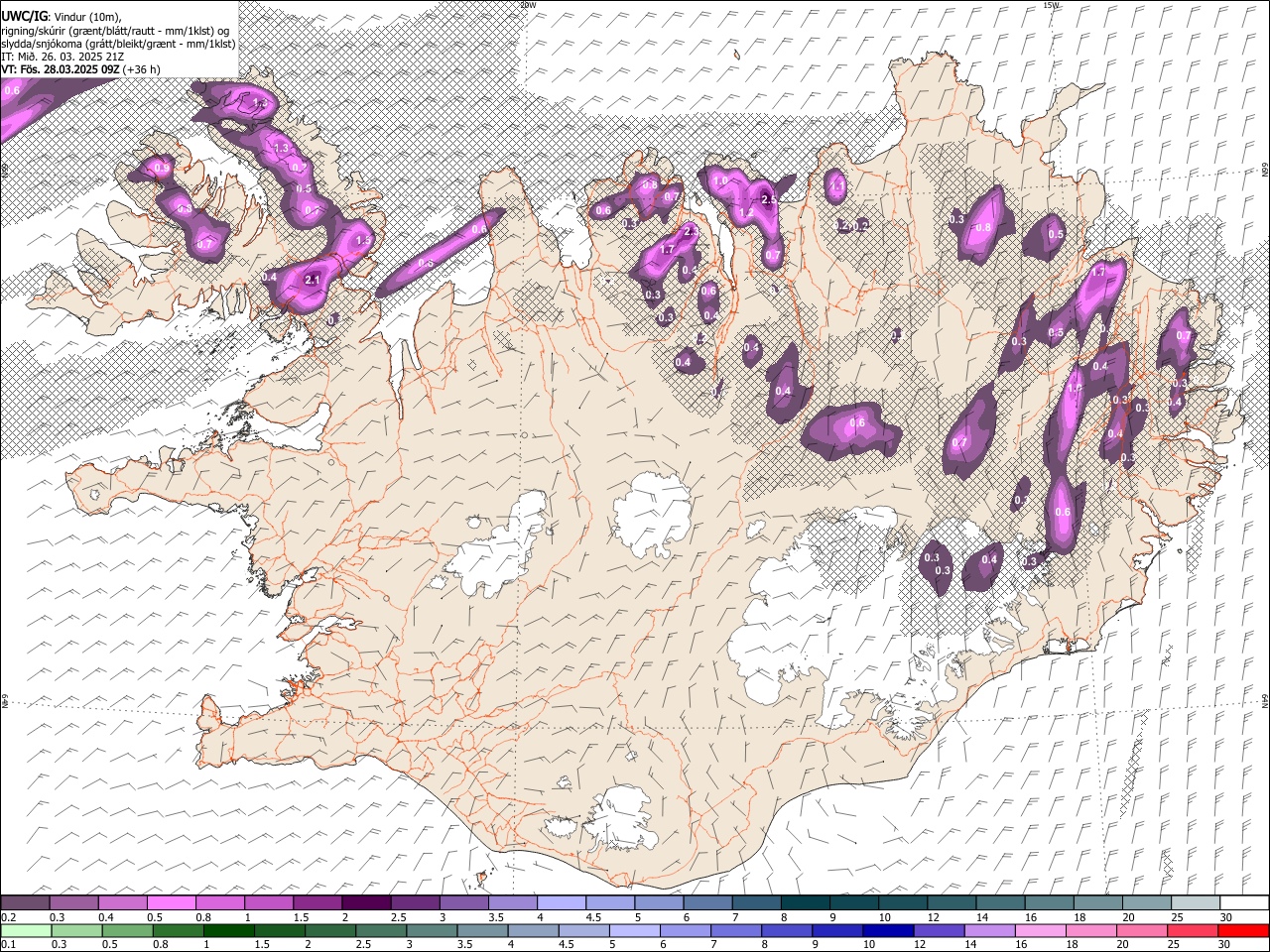This screenshot has height=952, width=1270.
Task: Click the bright red swatch ending the lower legend
Action: (x=1243, y=931)
